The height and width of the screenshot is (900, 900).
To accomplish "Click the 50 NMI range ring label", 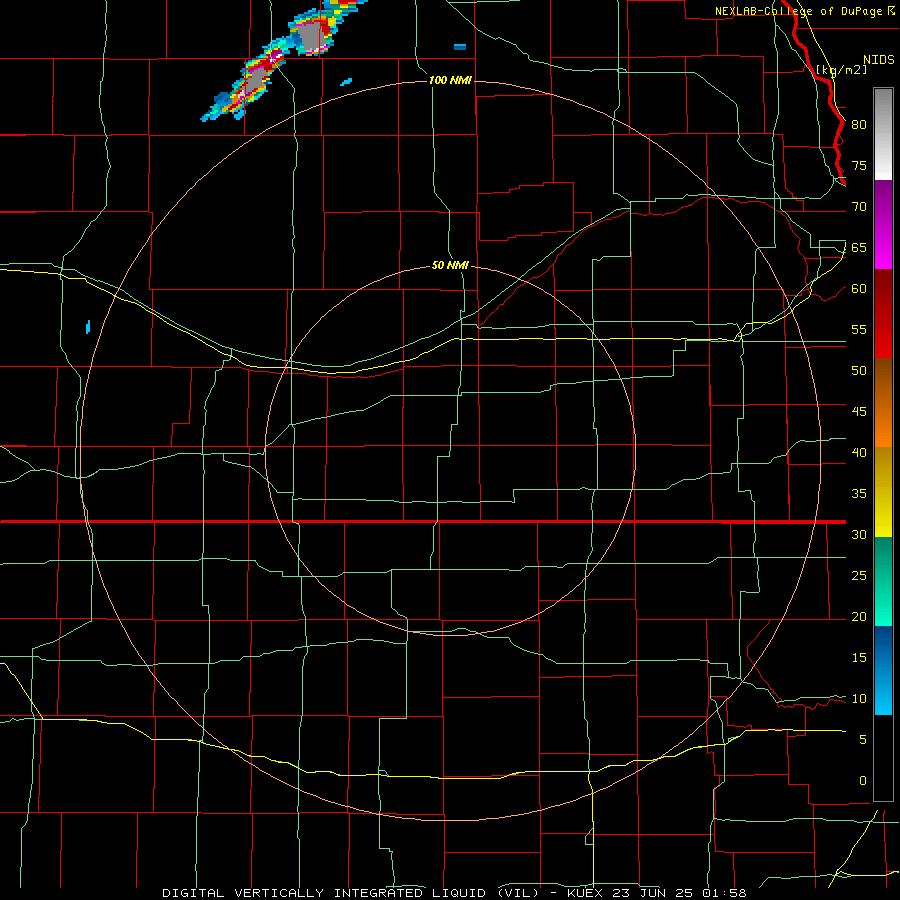I will pos(450,265).
